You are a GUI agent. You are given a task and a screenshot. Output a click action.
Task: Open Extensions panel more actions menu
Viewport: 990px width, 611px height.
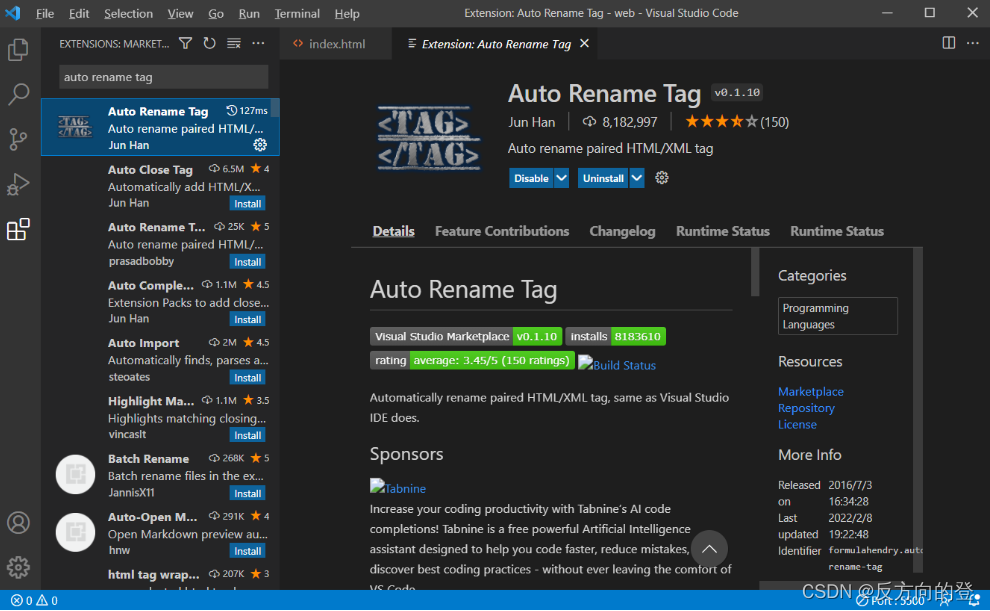(x=258, y=43)
